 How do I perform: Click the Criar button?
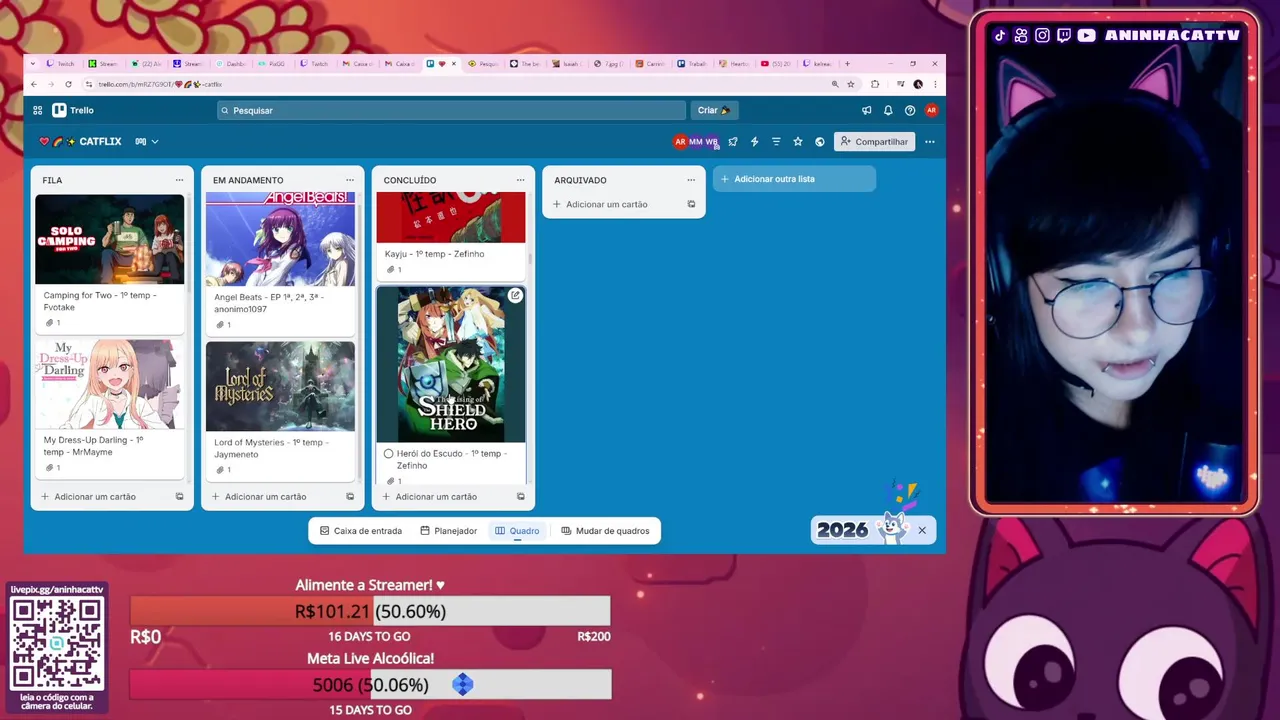(714, 110)
